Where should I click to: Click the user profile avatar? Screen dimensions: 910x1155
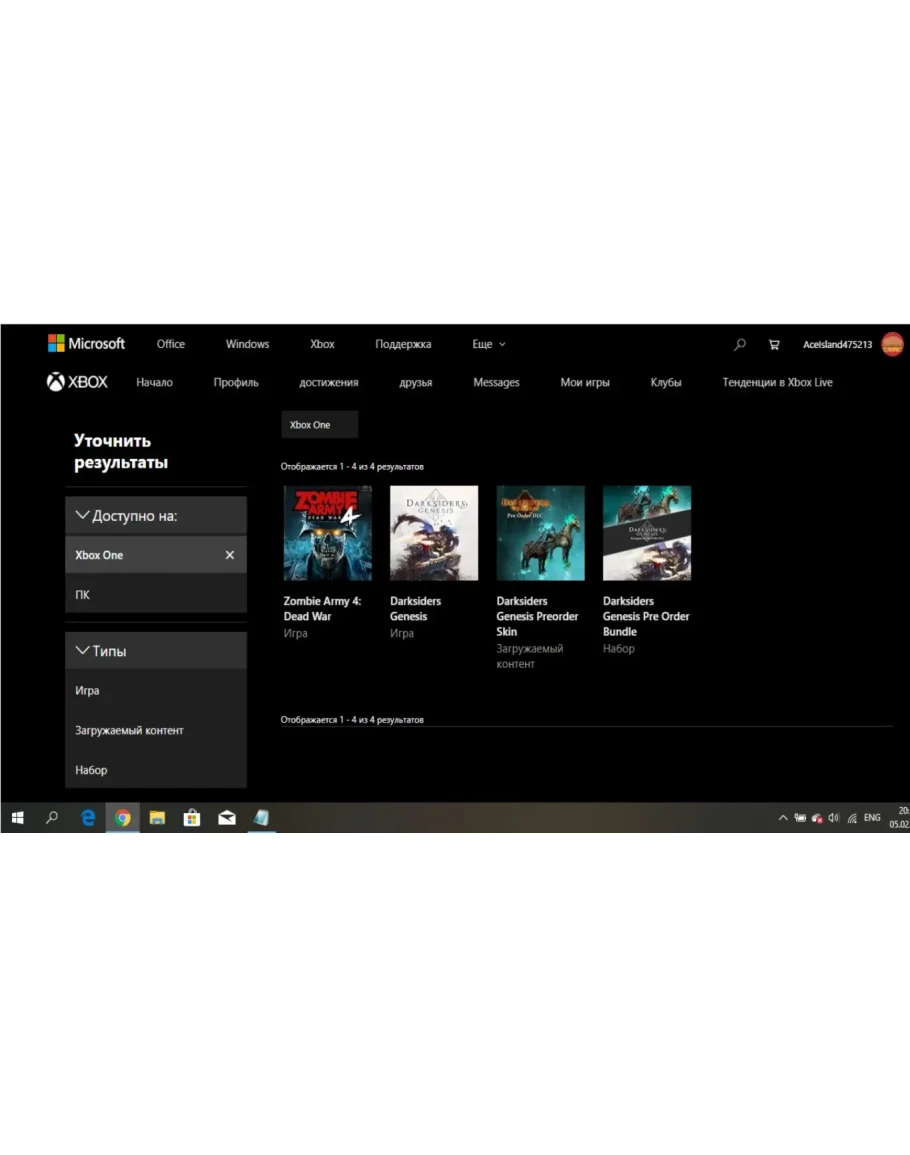click(x=892, y=345)
